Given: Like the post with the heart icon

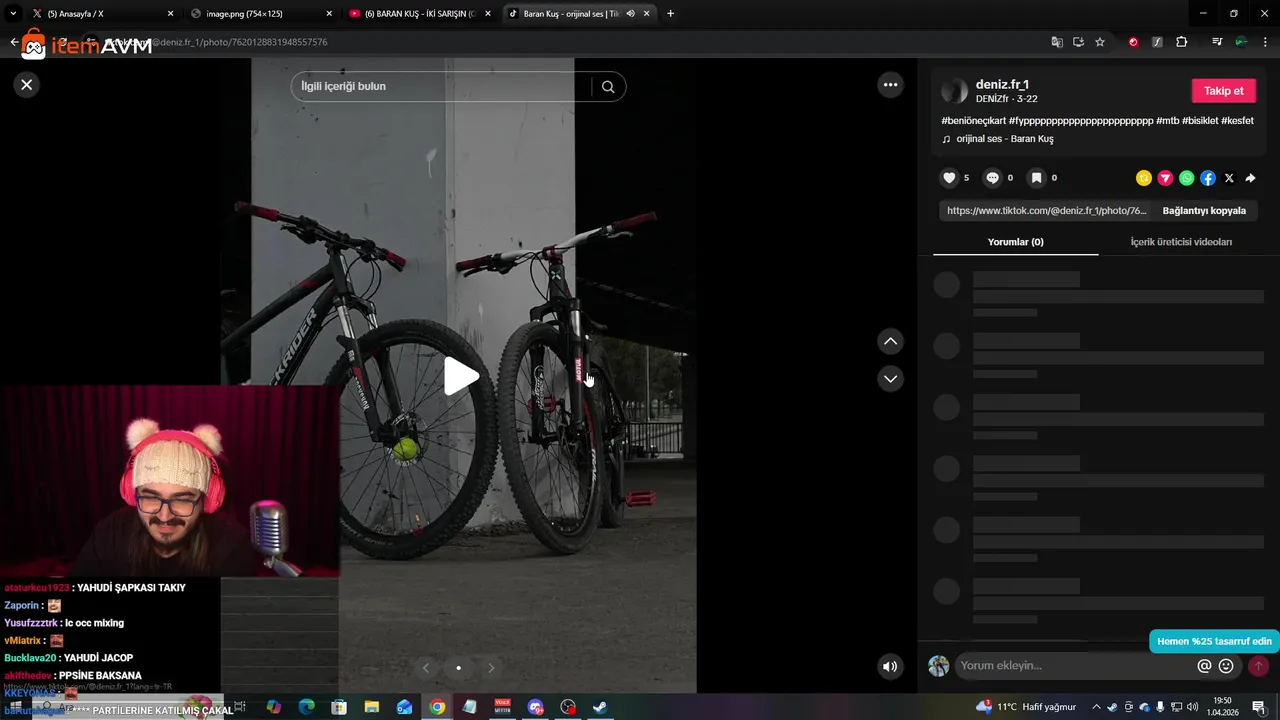Looking at the screenshot, I should click(949, 178).
